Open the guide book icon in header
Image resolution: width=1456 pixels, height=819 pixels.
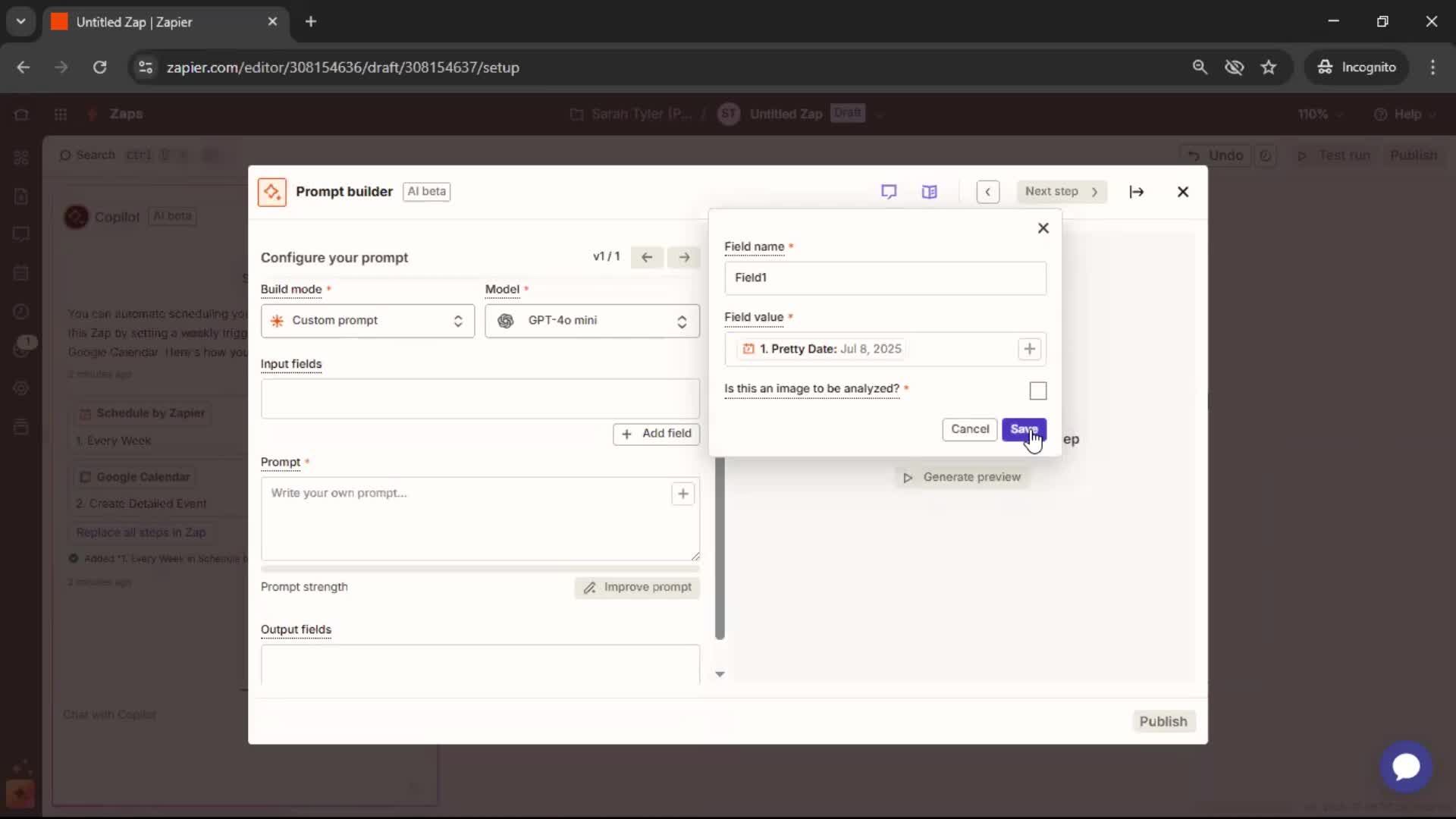coord(930,192)
